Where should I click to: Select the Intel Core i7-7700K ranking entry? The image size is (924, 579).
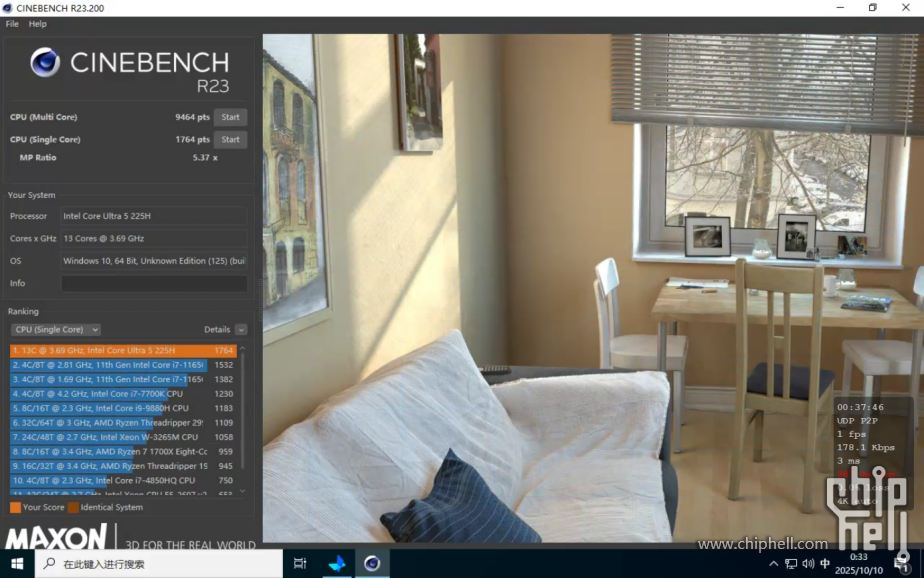tap(110, 394)
